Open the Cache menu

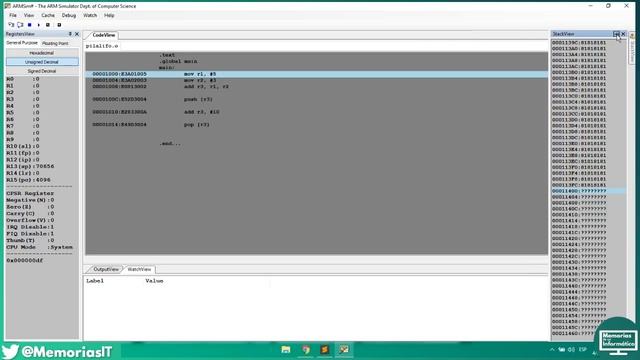(48, 16)
